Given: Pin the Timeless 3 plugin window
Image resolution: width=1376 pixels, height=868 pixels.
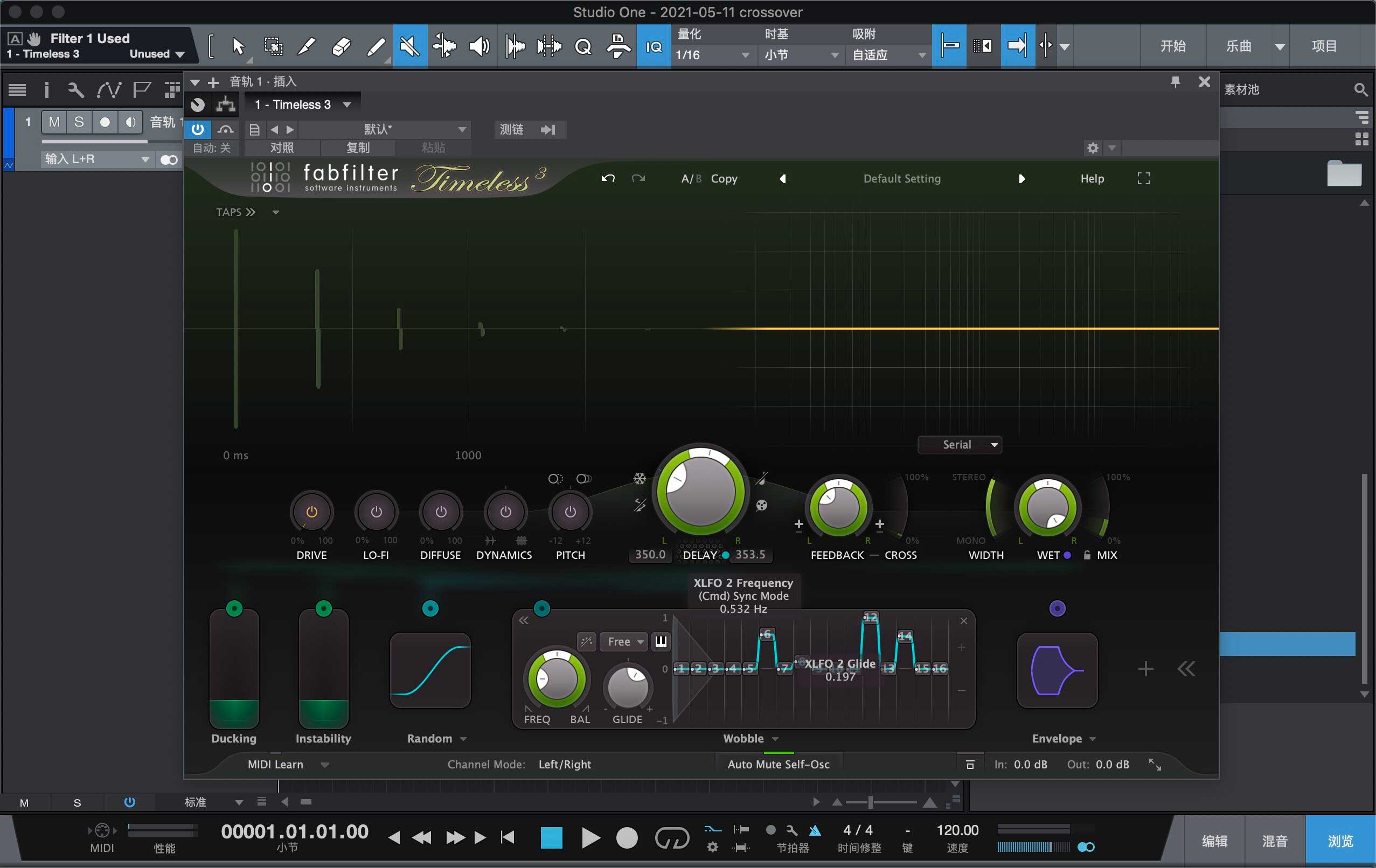Looking at the screenshot, I should tap(1176, 82).
